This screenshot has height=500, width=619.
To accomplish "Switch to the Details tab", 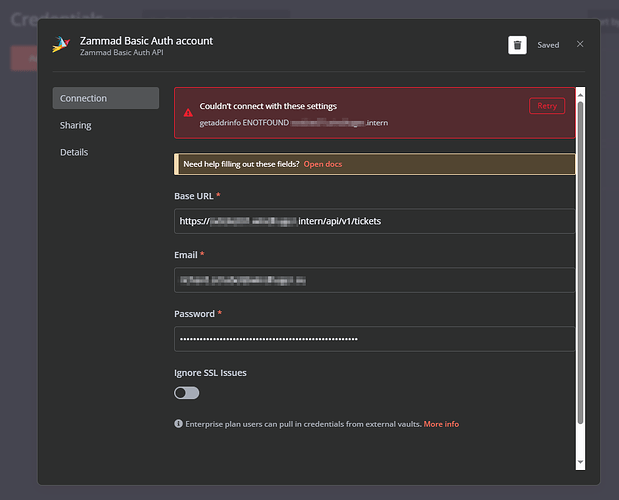I will [74, 152].
